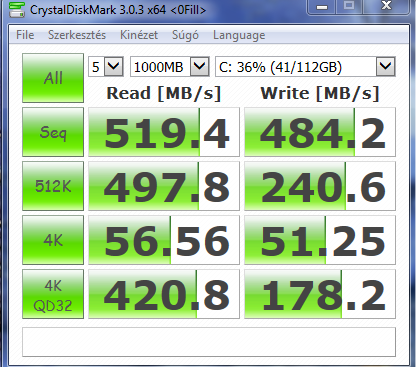Click the Read [MB/s] column header
Screen dimensions: 416x367
click(x=164, y=93)
